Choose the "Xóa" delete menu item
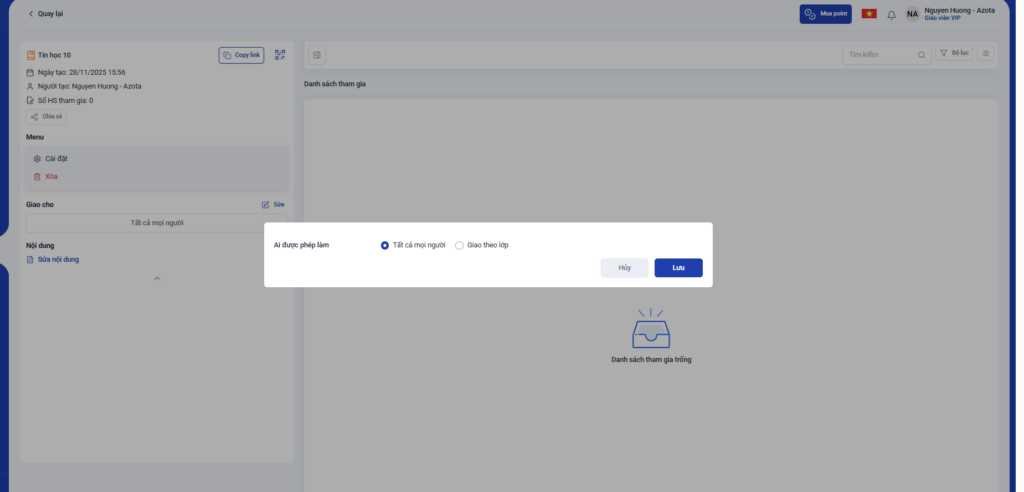Viewport: 1024px width, 492px height. [x=51, y=177]
